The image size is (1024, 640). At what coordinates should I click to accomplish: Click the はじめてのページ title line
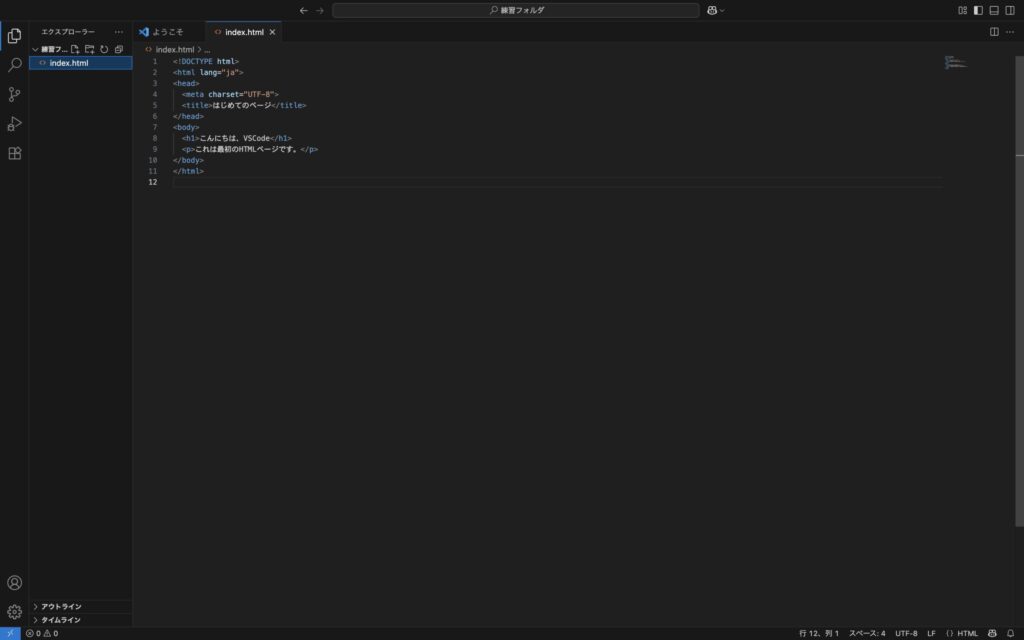click(x=244, y=105)
